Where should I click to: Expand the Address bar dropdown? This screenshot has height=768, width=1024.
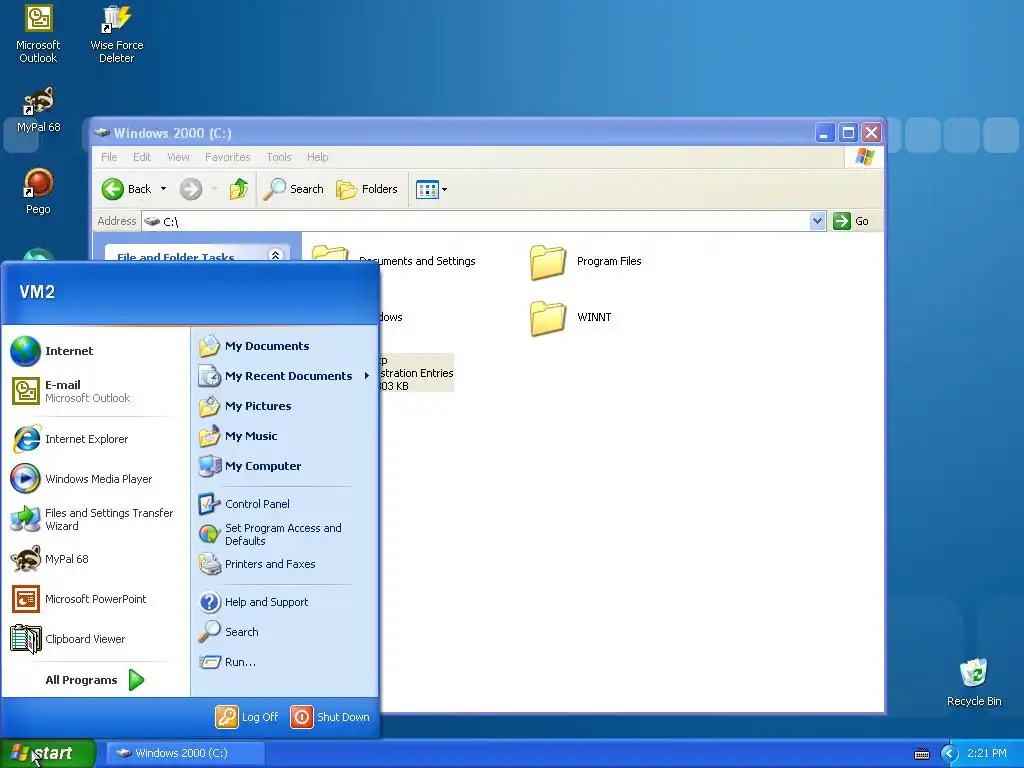pyautogui.click(x=817, y=221)
